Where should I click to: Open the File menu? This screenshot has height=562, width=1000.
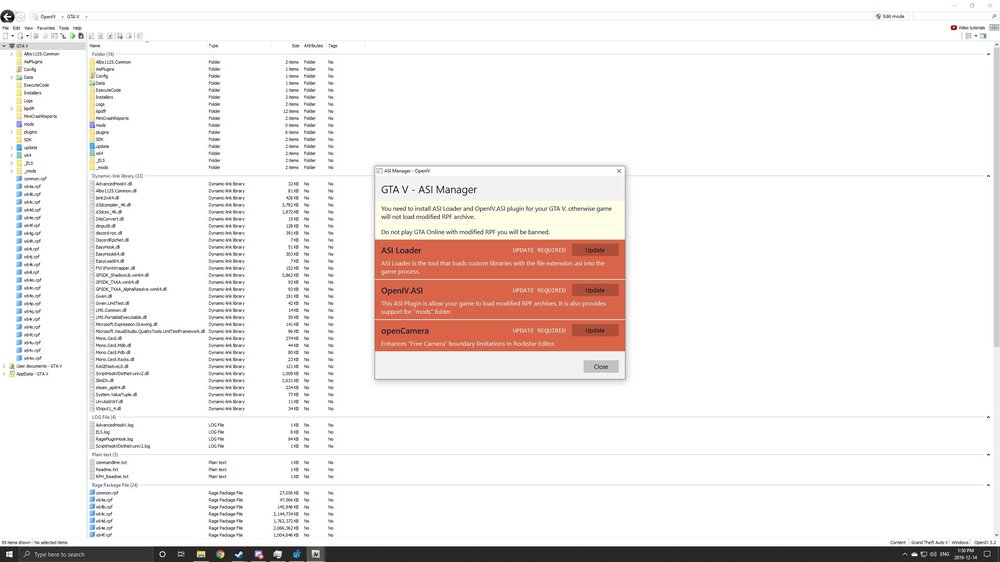[5, 28]
